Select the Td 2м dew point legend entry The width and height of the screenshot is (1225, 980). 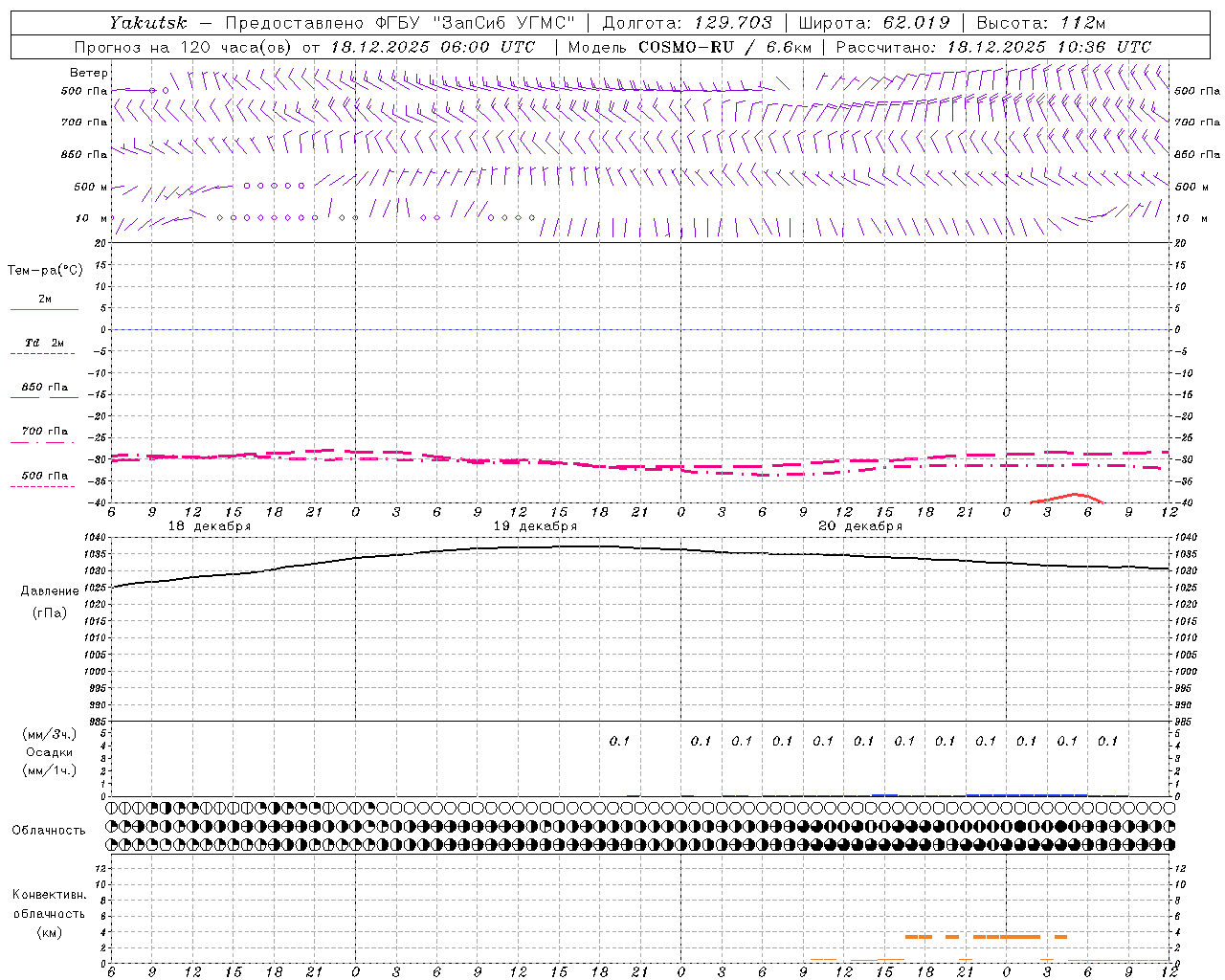[x=45, y=343]
